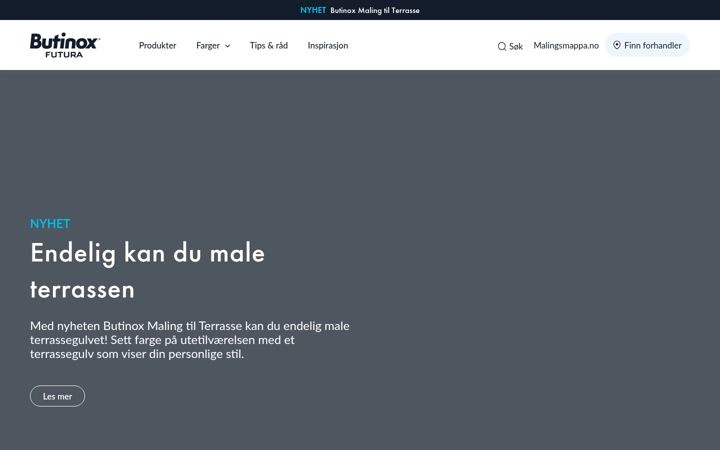Open the Søk search link
Screen dimensions: 720x450
point(510,46)
